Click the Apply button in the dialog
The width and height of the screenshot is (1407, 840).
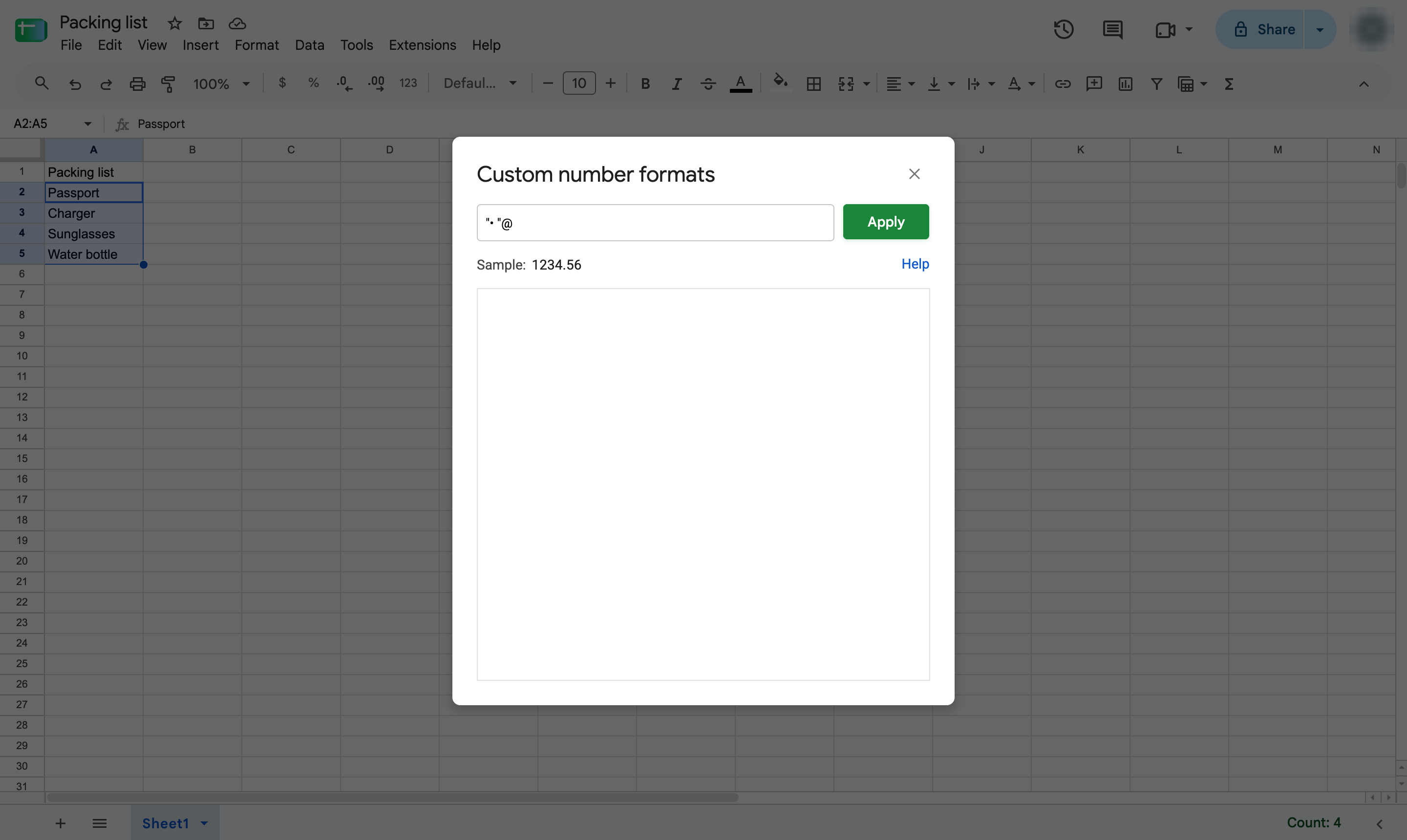pos(886,222)
